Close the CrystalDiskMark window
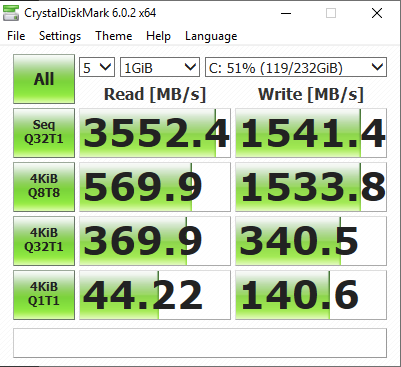Screen dimensions: 401x367 tap(377, 13)
